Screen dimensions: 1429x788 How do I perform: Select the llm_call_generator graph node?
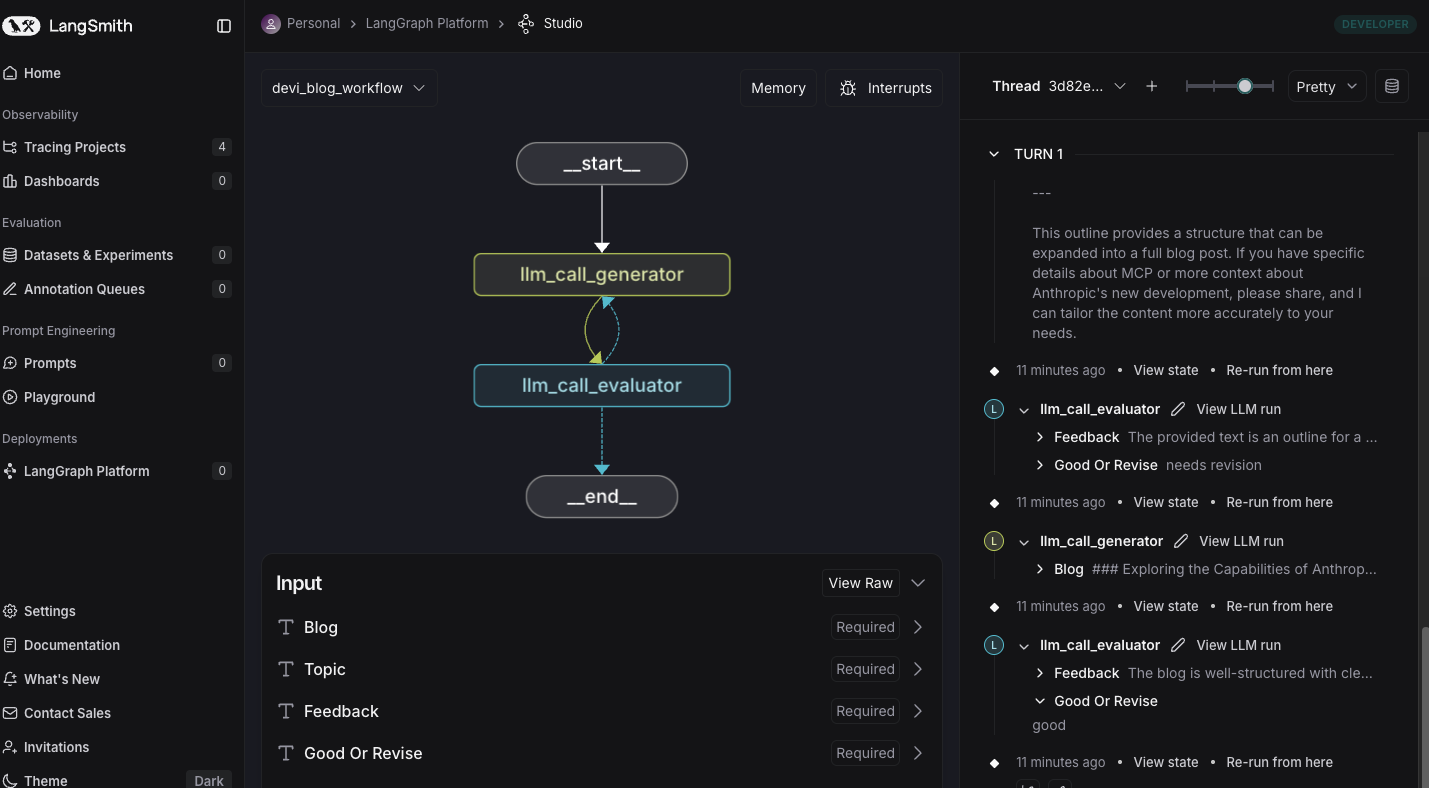click(x=602, y=275)
